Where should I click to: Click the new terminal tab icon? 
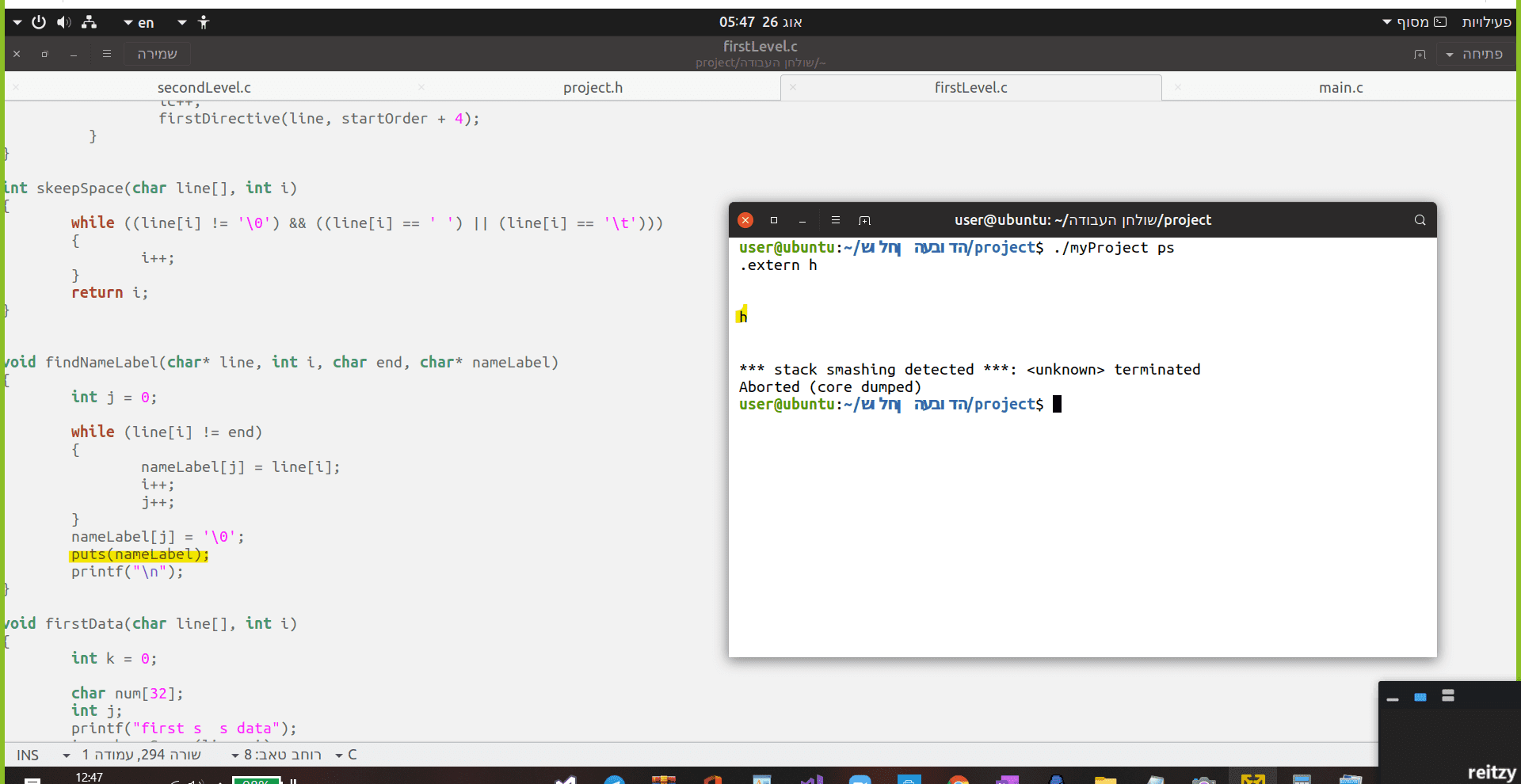(864, 220)
